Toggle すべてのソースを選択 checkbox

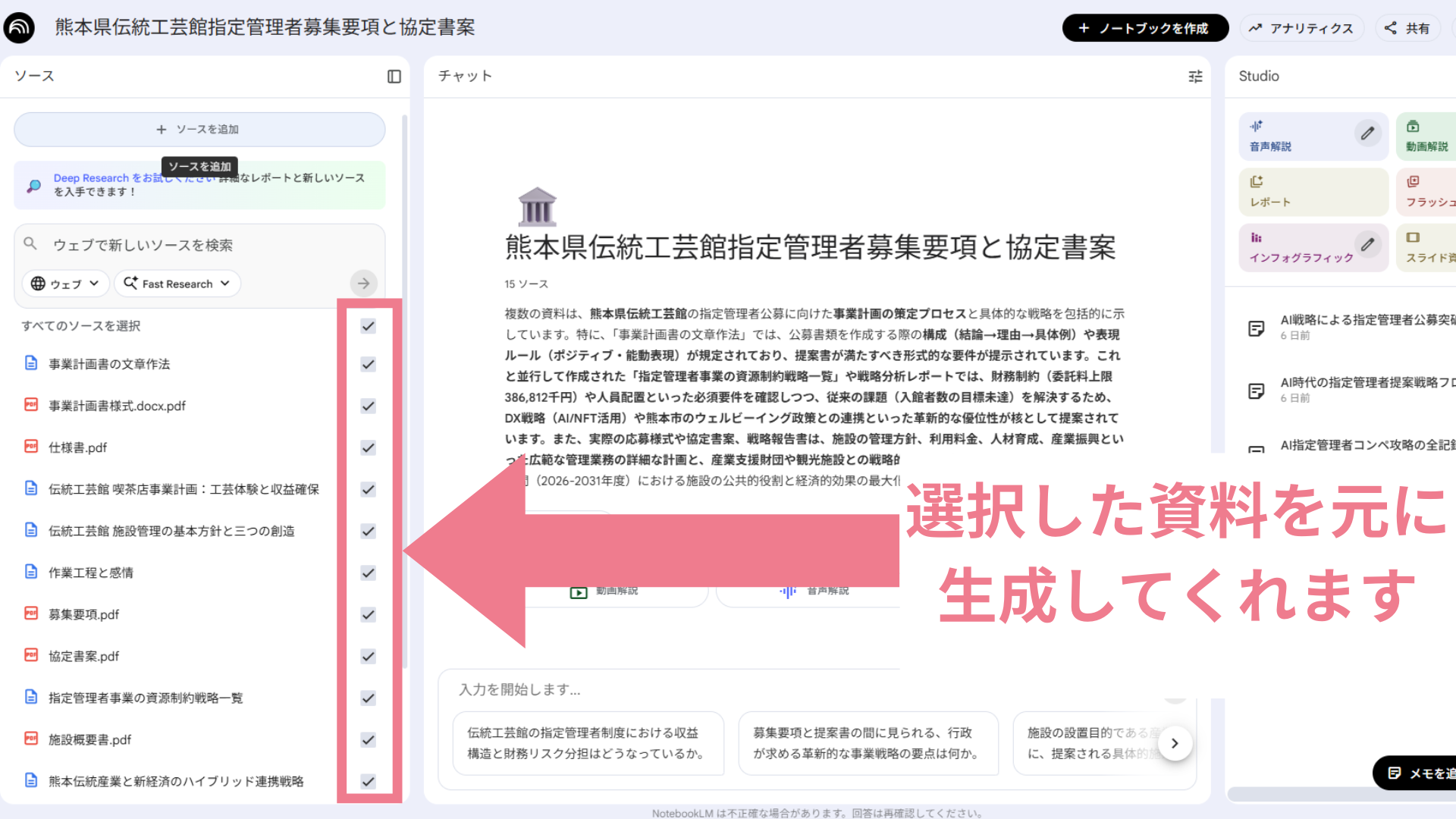tap(369, 326)
